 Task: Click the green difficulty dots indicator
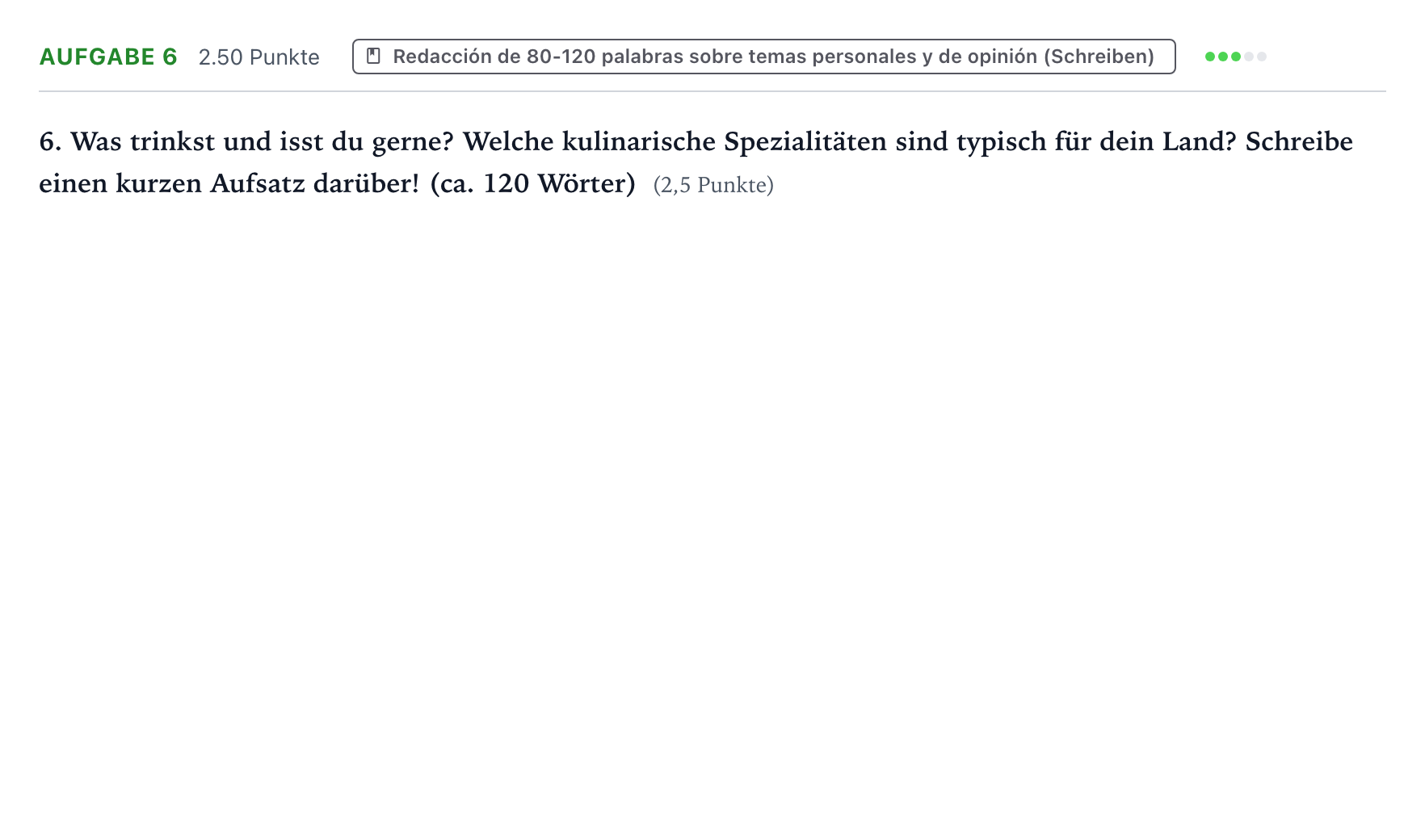coord(1235,57)
